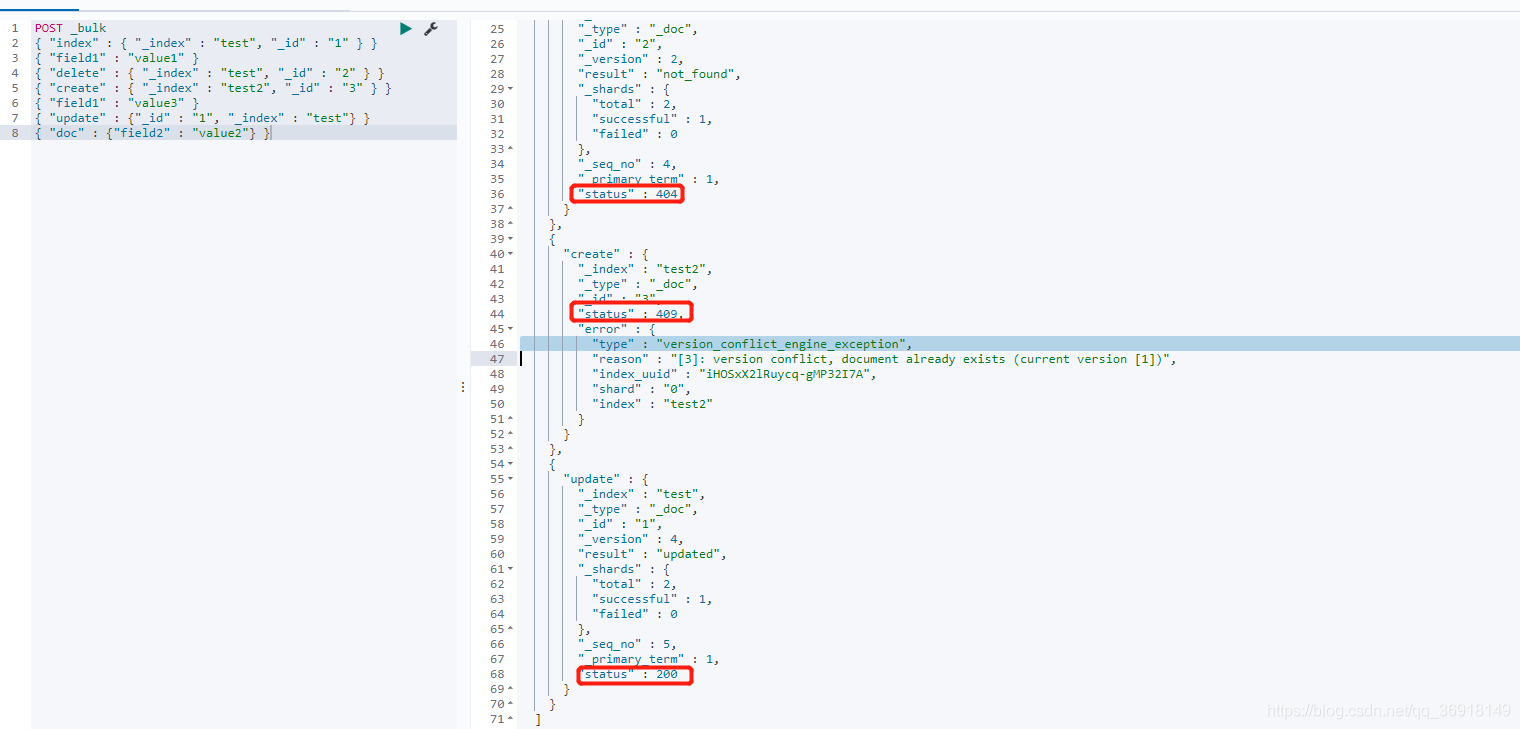Open the wrench options menu for the request
The width and height of the screenshot is (1520, 729).
coord(431,29)
